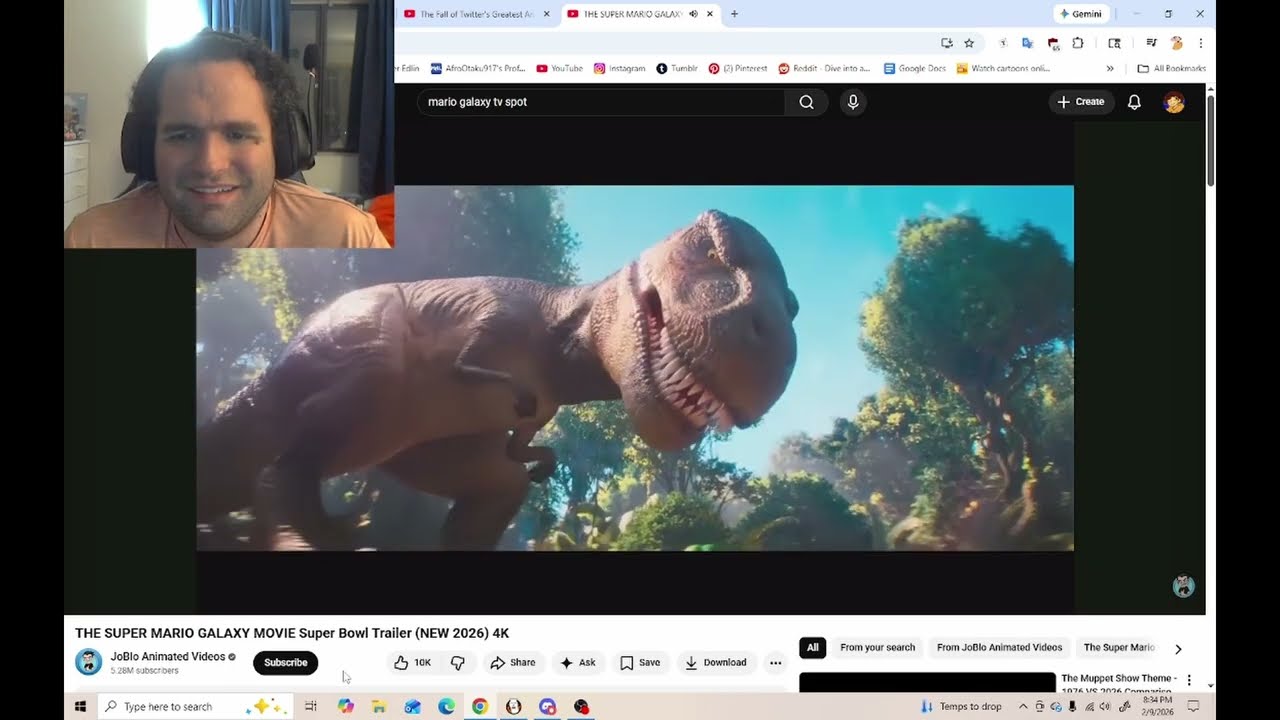Like the video with thumbs-up 10K
The image size is (1280, 720).
point(412,663)
